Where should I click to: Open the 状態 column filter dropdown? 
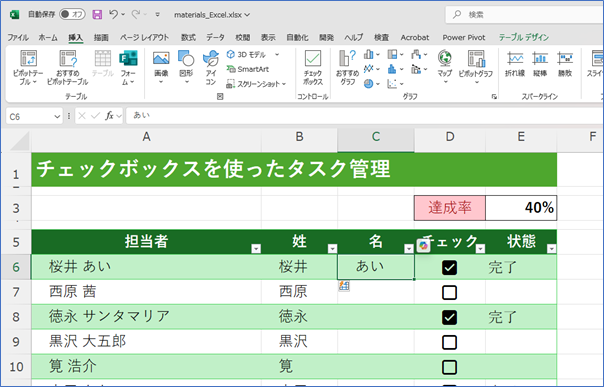[x=552, y=249]
